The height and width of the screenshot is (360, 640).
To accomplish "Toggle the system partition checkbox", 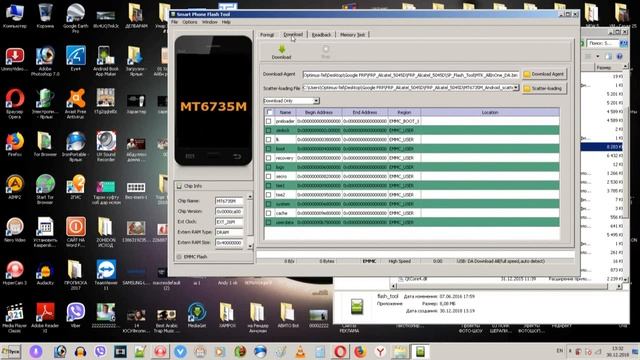I will 268,204.
